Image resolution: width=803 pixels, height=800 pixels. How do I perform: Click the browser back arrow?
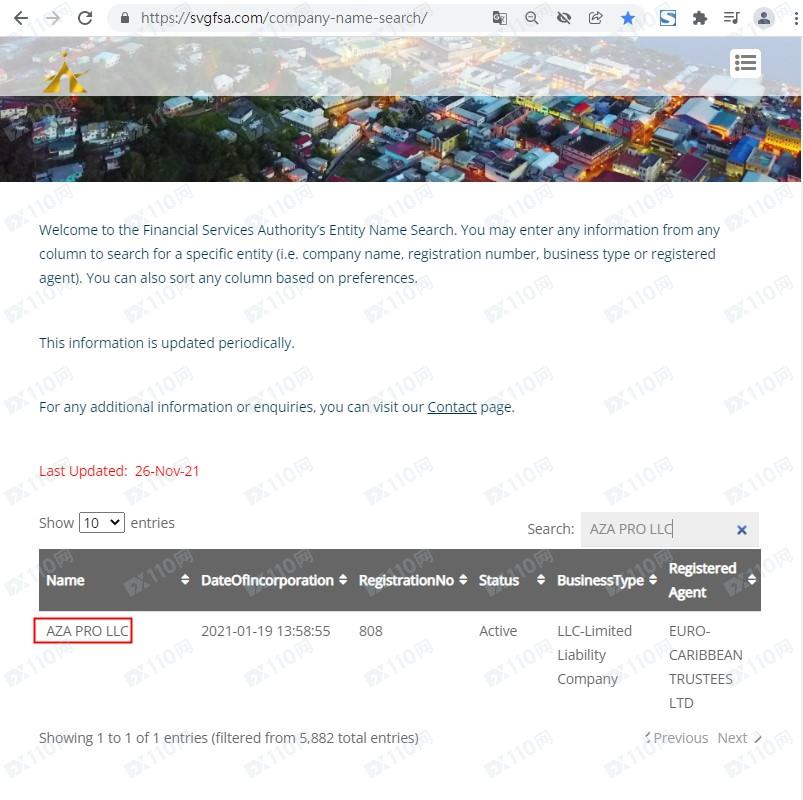tap(20, 18)
